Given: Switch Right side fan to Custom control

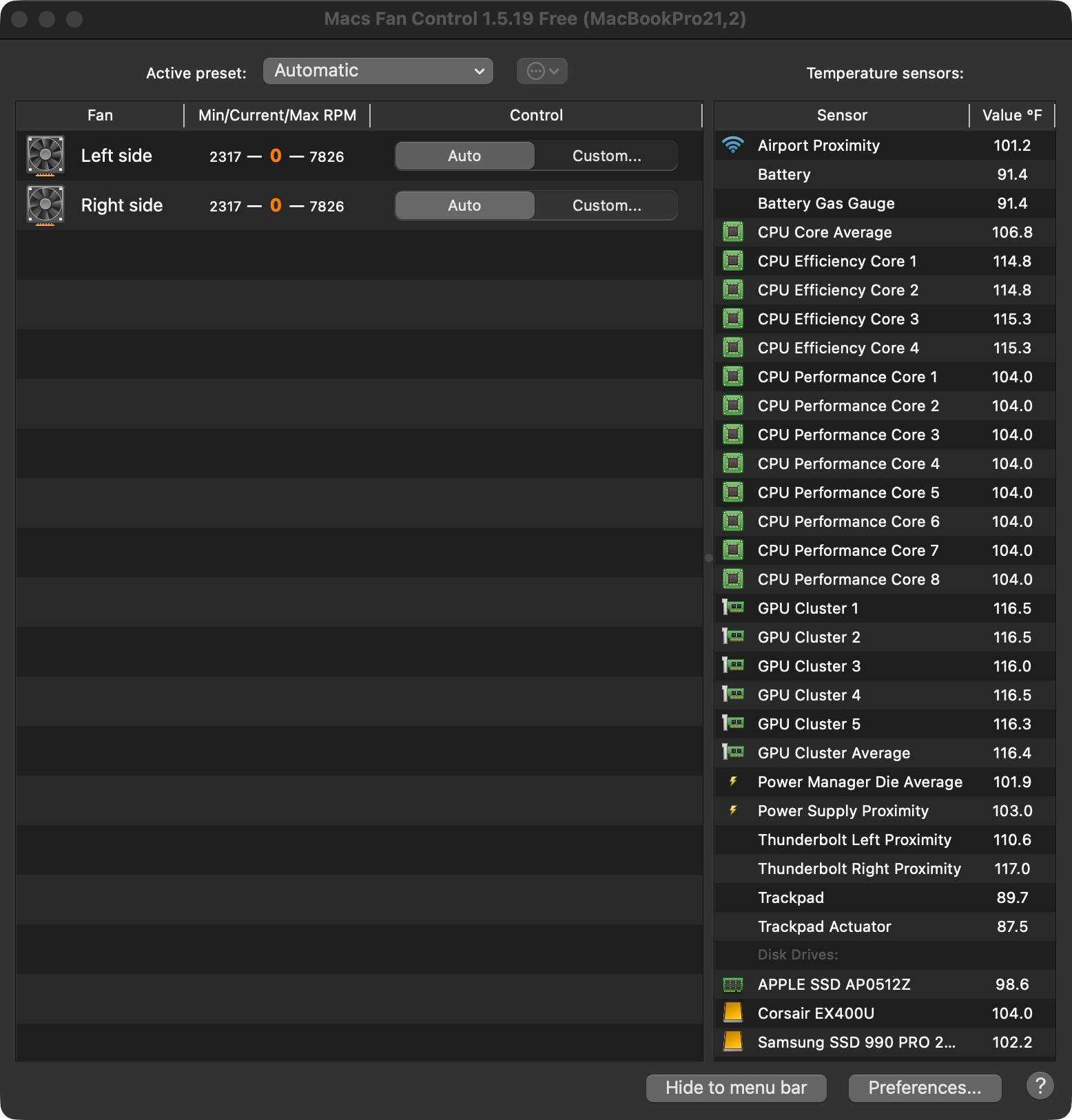Looking at the screenshot, I should coord(606,205).
